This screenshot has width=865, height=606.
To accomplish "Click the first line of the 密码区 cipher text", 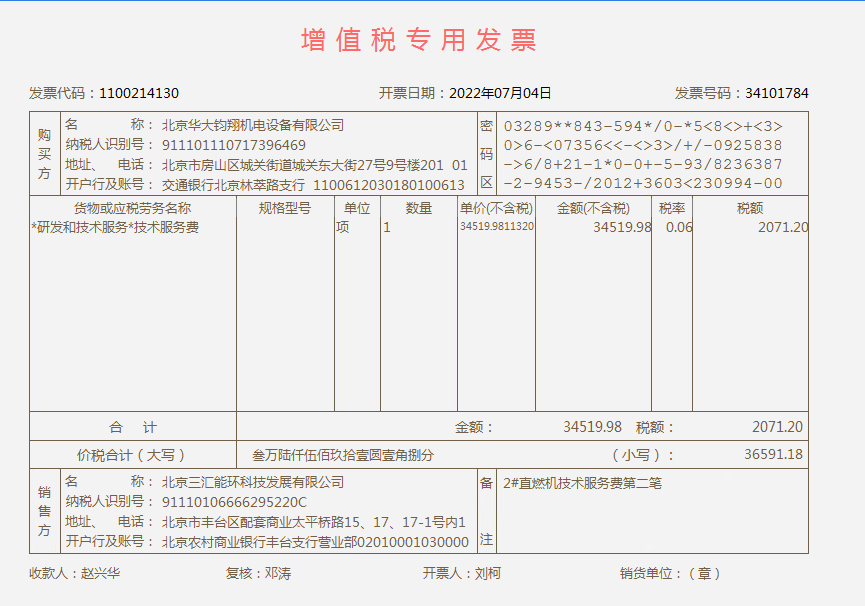I will point(643,126).
